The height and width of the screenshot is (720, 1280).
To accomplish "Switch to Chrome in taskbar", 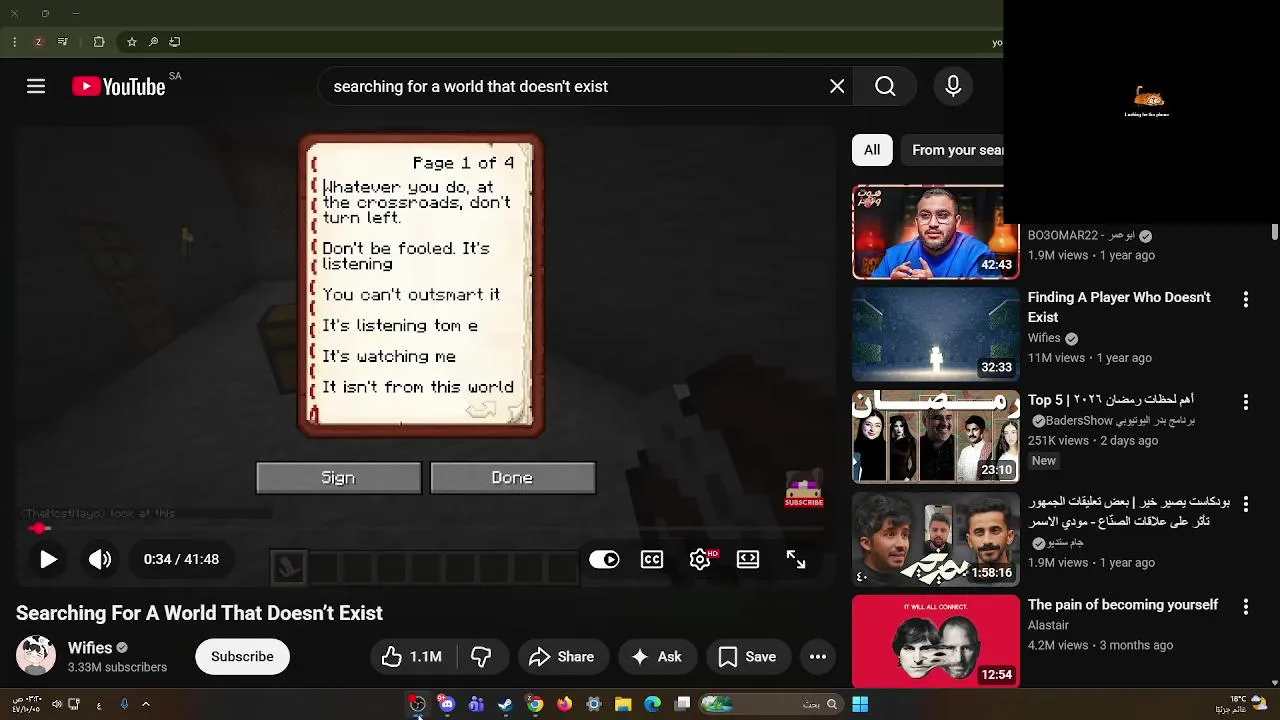I will point(535,704).
